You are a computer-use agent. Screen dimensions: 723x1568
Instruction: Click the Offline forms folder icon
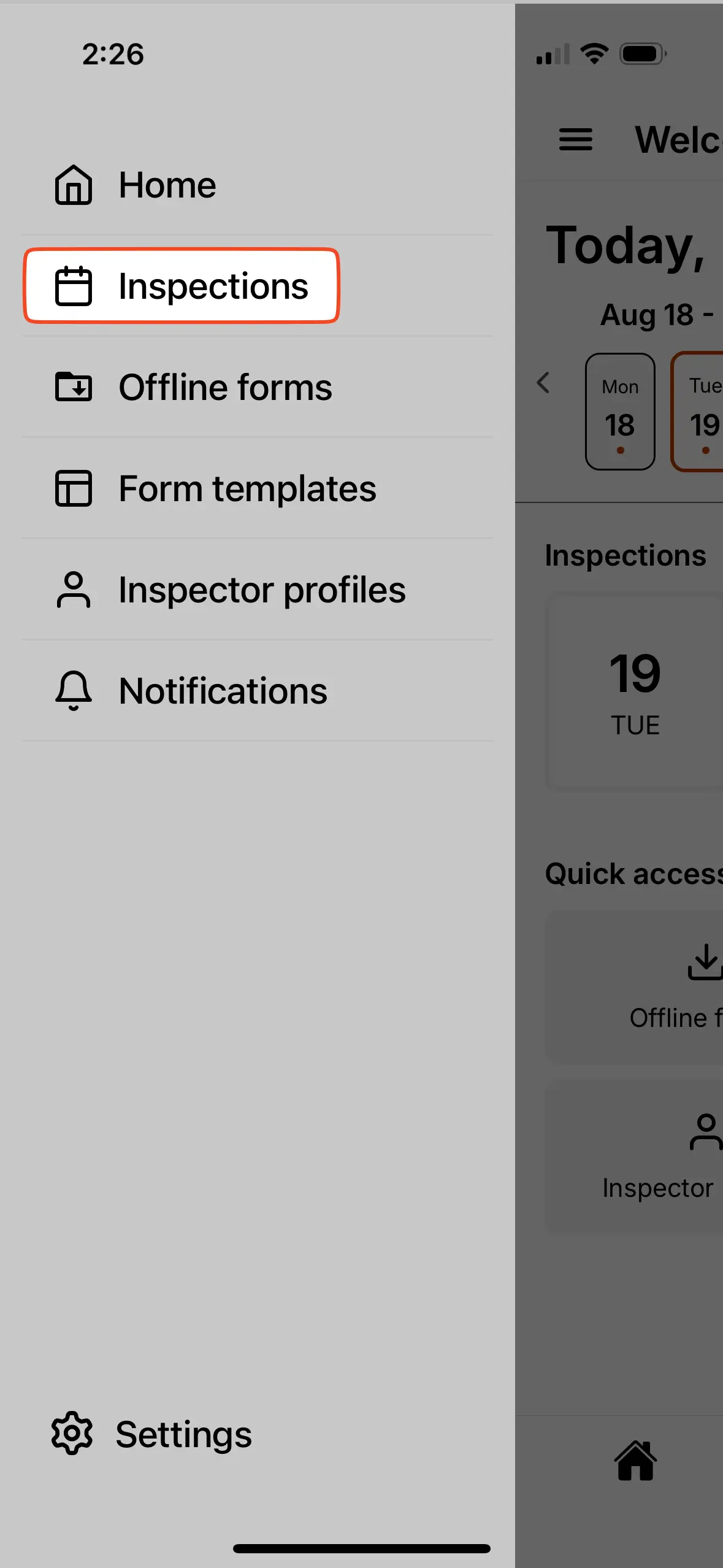pyautogui.click(x=73, y=387)
